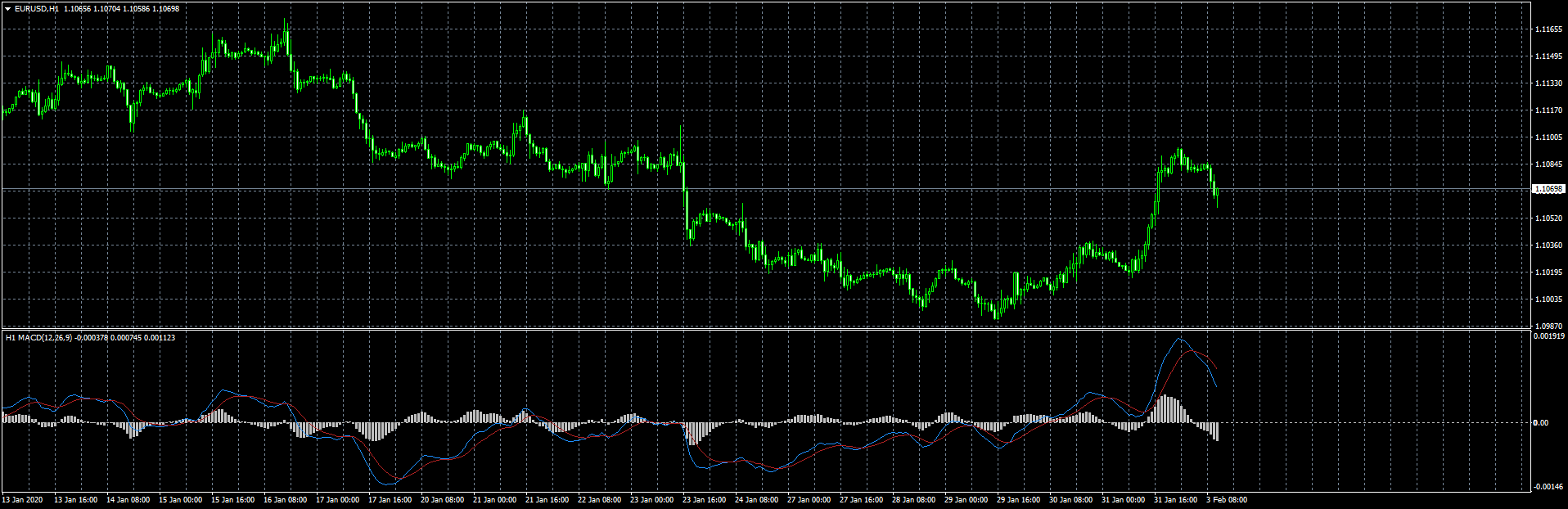This screenshot has width=1568, height=509.
Task: Click the 21 Jan 00:00 time label
Action: (x=494, y=500)
